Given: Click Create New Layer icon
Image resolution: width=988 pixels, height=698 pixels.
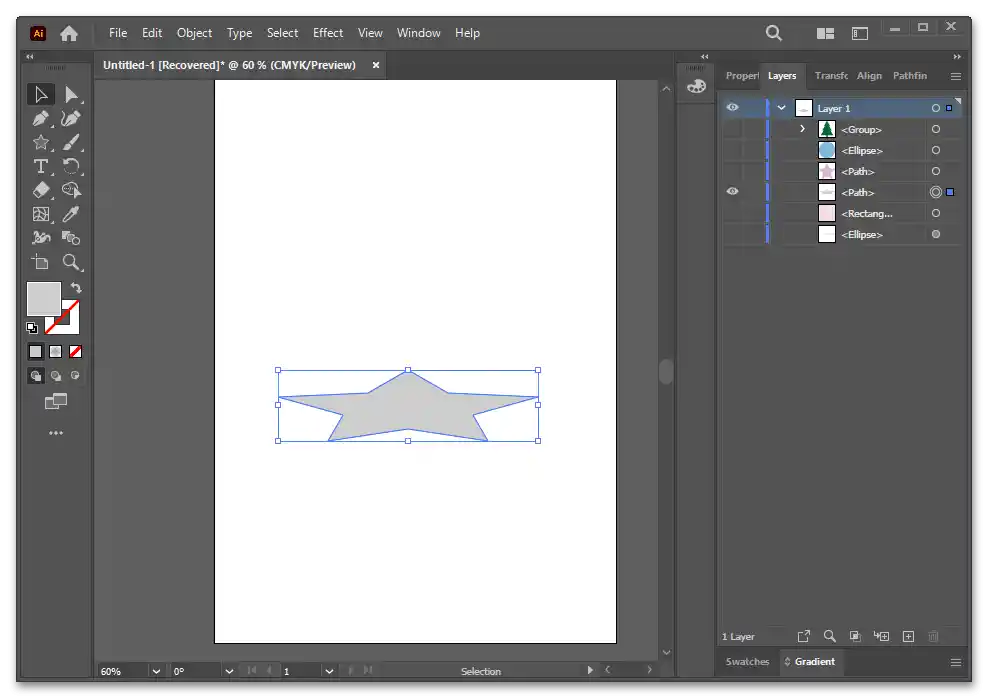Looking at the screenshot, I should [908, 636].
